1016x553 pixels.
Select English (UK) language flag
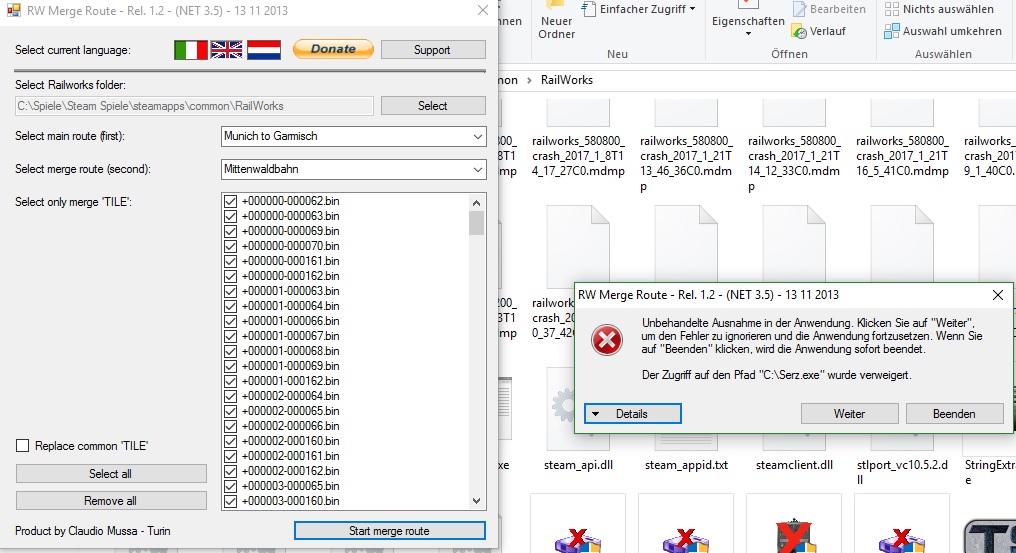(227, 50)
